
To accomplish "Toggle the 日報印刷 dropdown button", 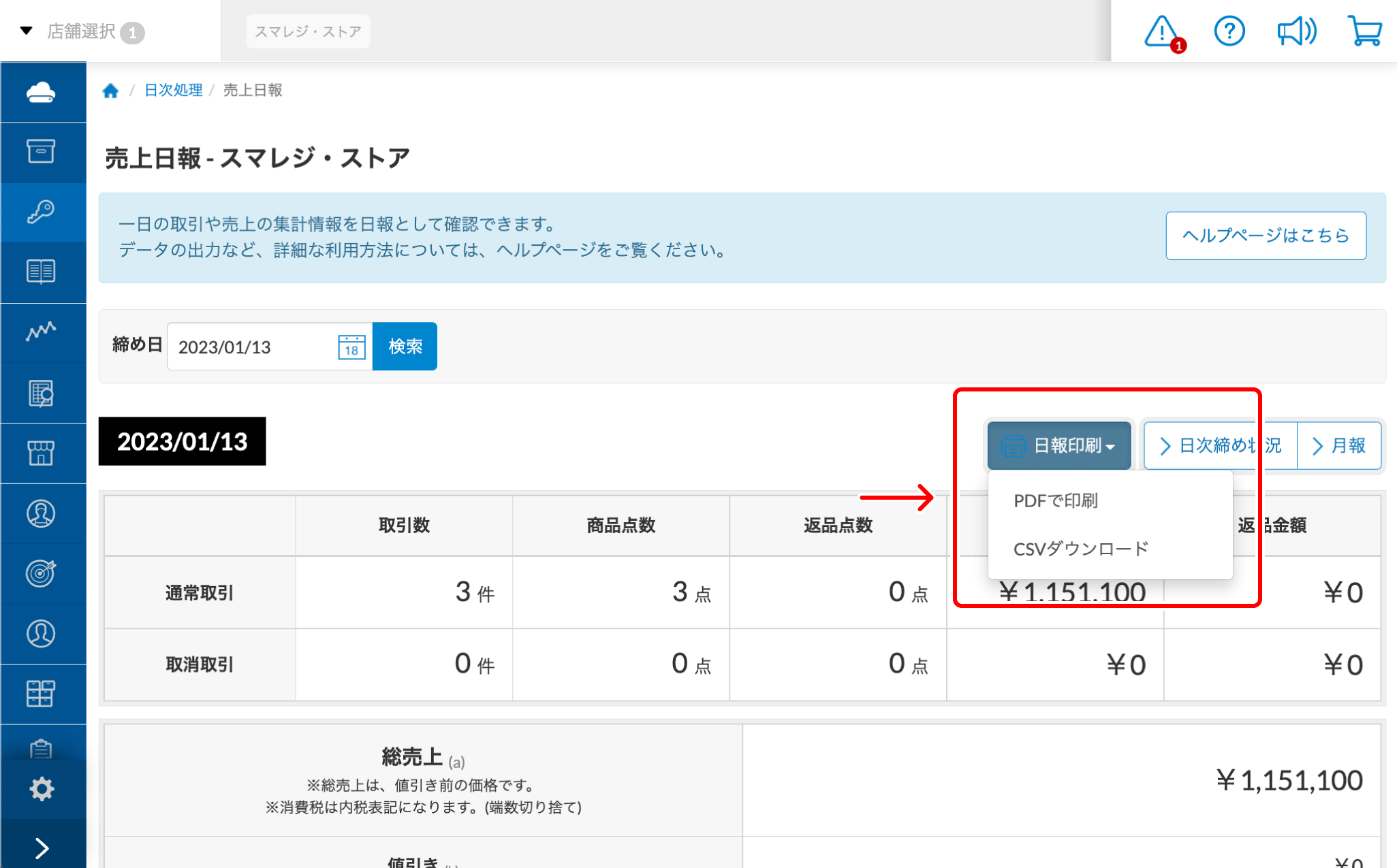I will tap(1059, 446).
